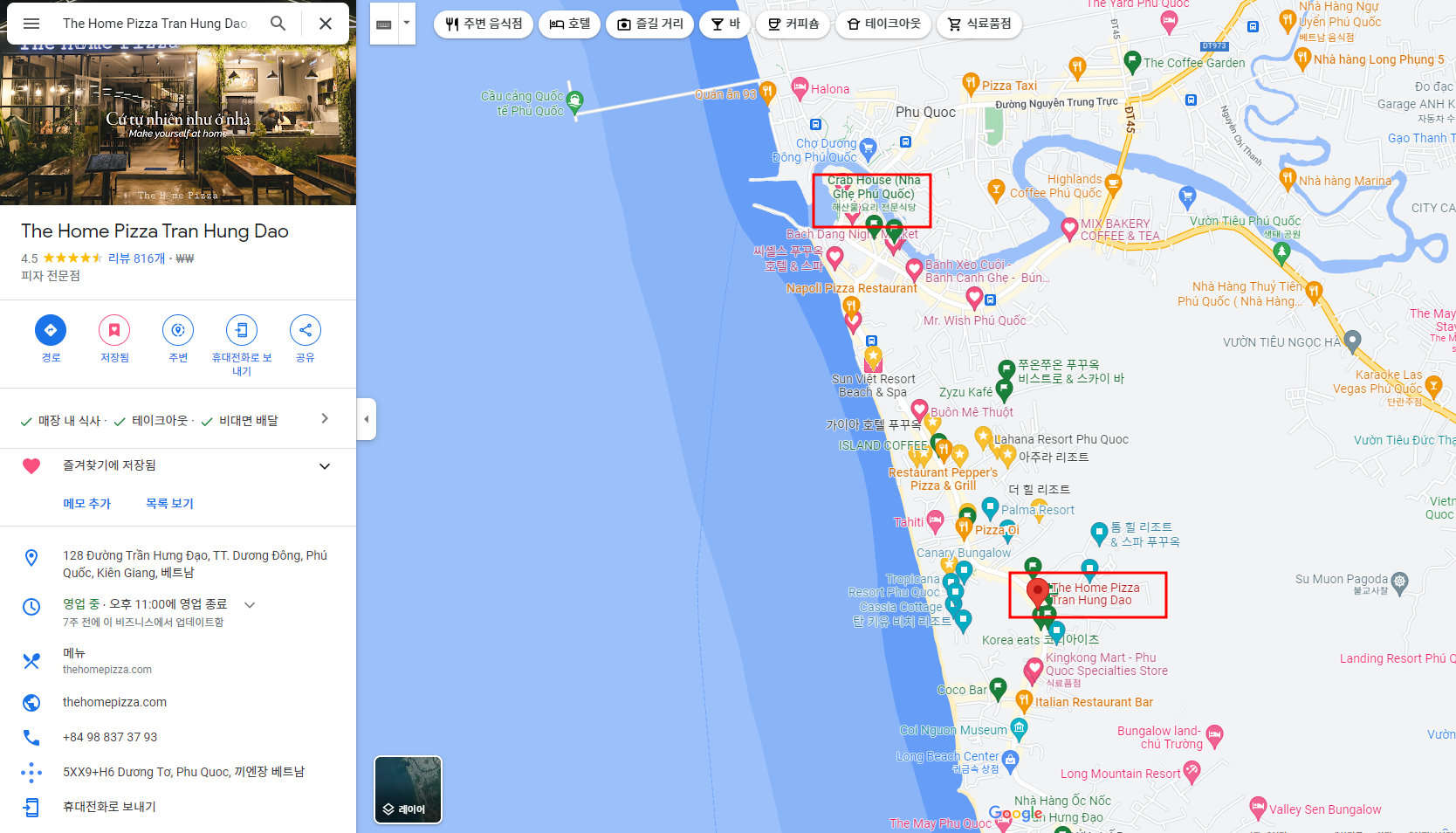This screenshot has height=833, width=1456.
Task: Click the search field showing The Home Pizza
Action: coord(155,24)
